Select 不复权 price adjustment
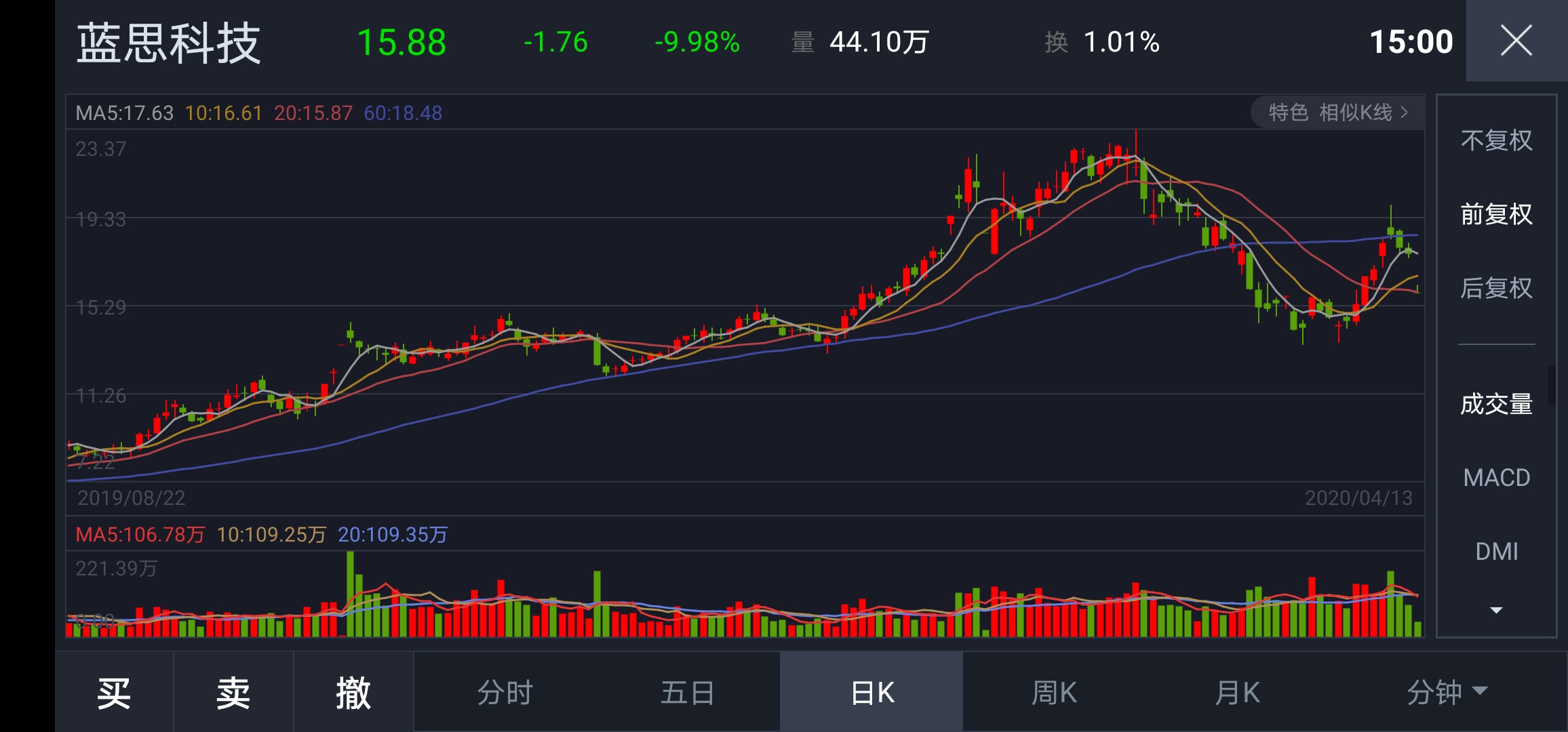This screenshot has height=732, width=1568. 1496,141
